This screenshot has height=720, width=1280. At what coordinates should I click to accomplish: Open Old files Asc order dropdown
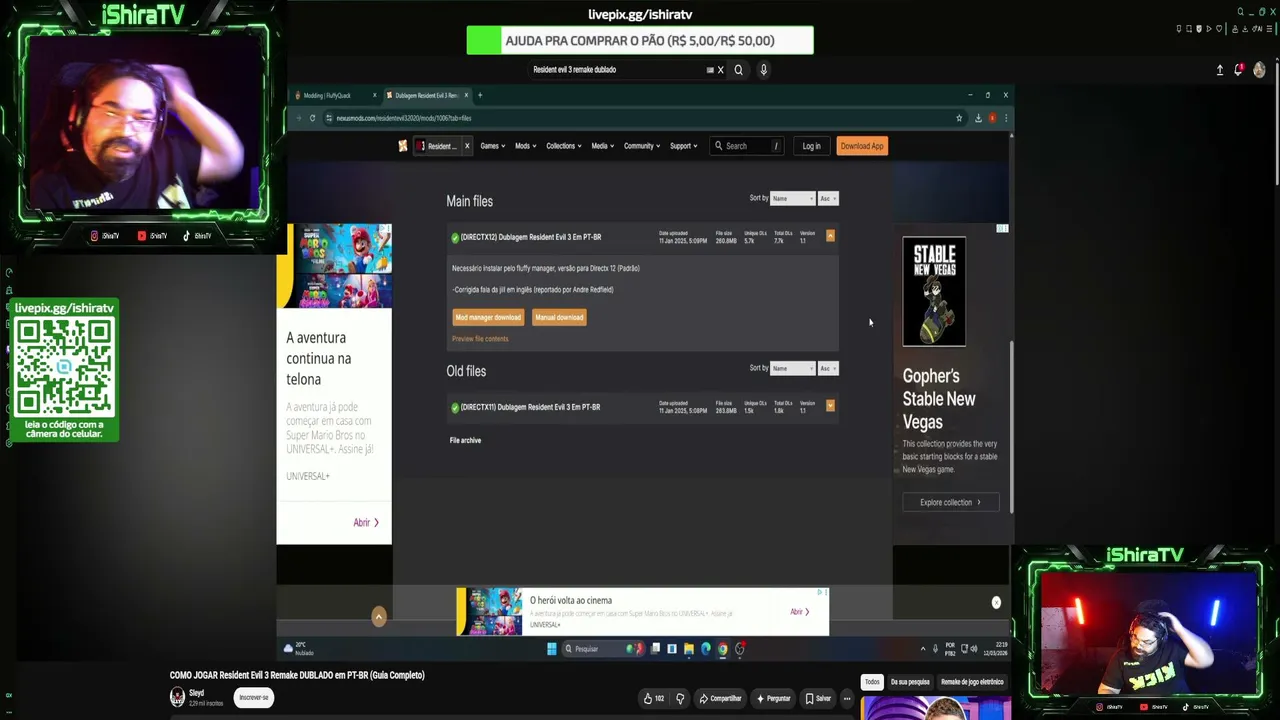pyautogui.click(x=827, y=368)
